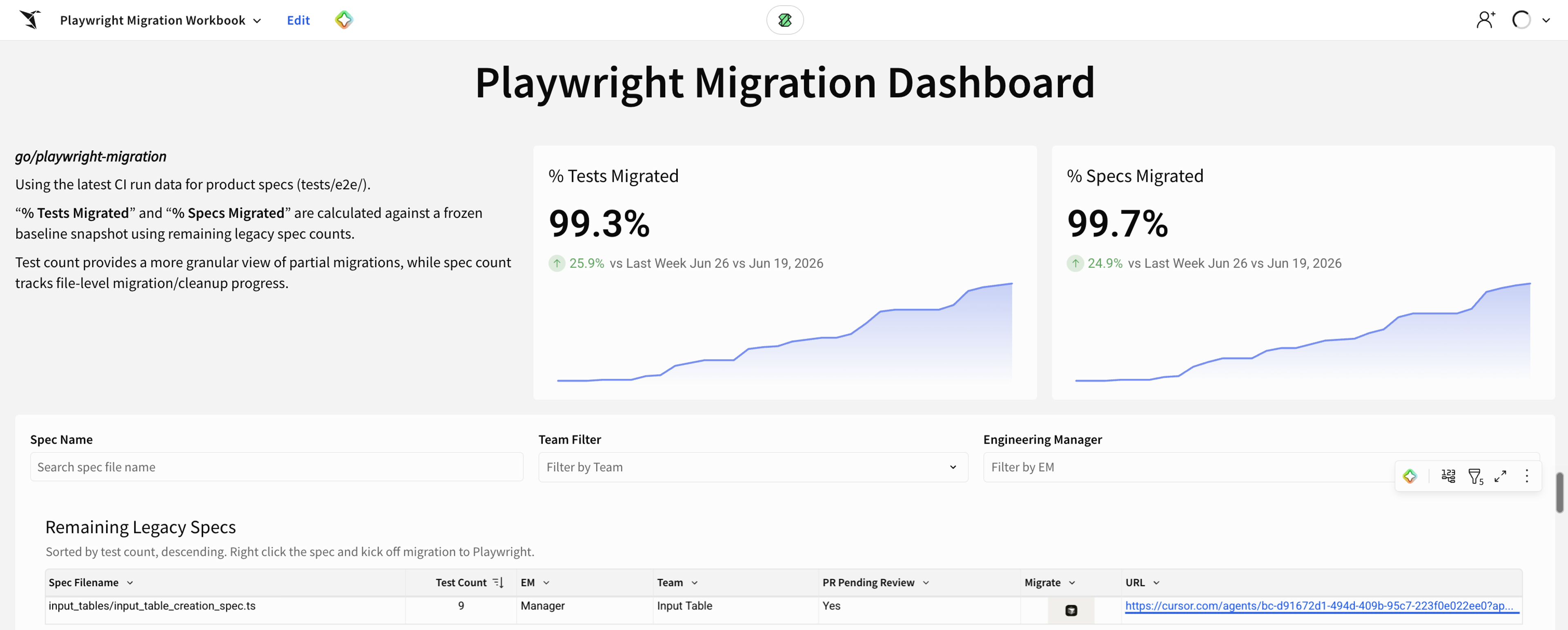Open the Playwright Migration Workbook title dropdown

[x=161, y=20]
